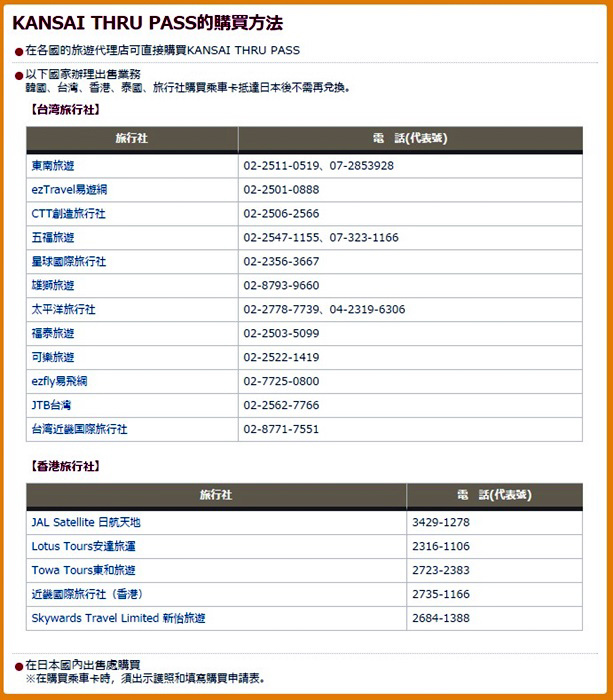Click the 旅行社 header of the Hong Kong table
The image size is (613, 700).
pyautogui.click(x=216, y=495)
